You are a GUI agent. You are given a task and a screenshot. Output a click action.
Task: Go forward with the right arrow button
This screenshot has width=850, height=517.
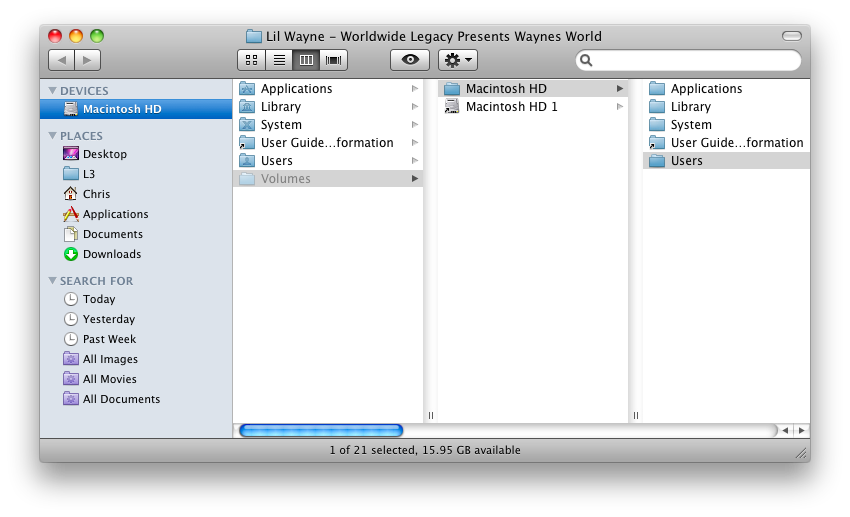(87, 60)
